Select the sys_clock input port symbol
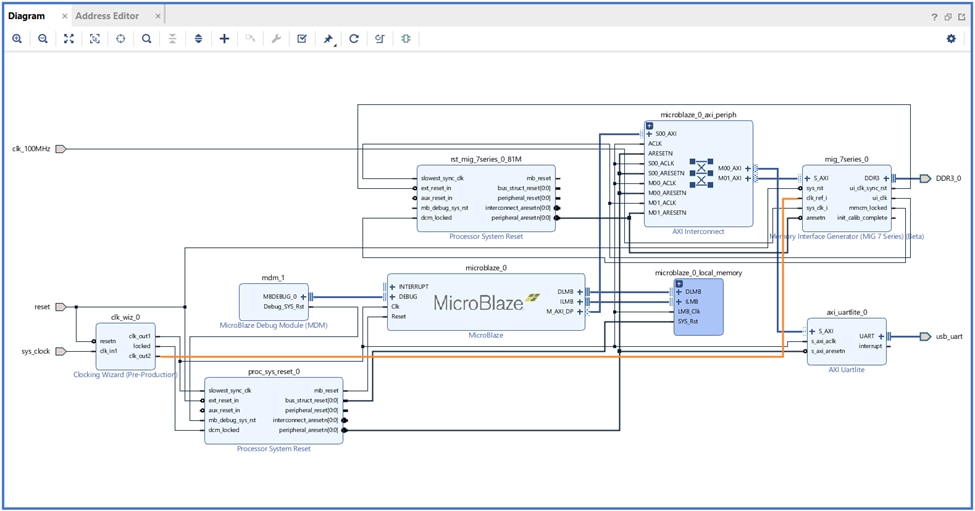The height and width of the screenshot is (511, 975). [61, 351]
